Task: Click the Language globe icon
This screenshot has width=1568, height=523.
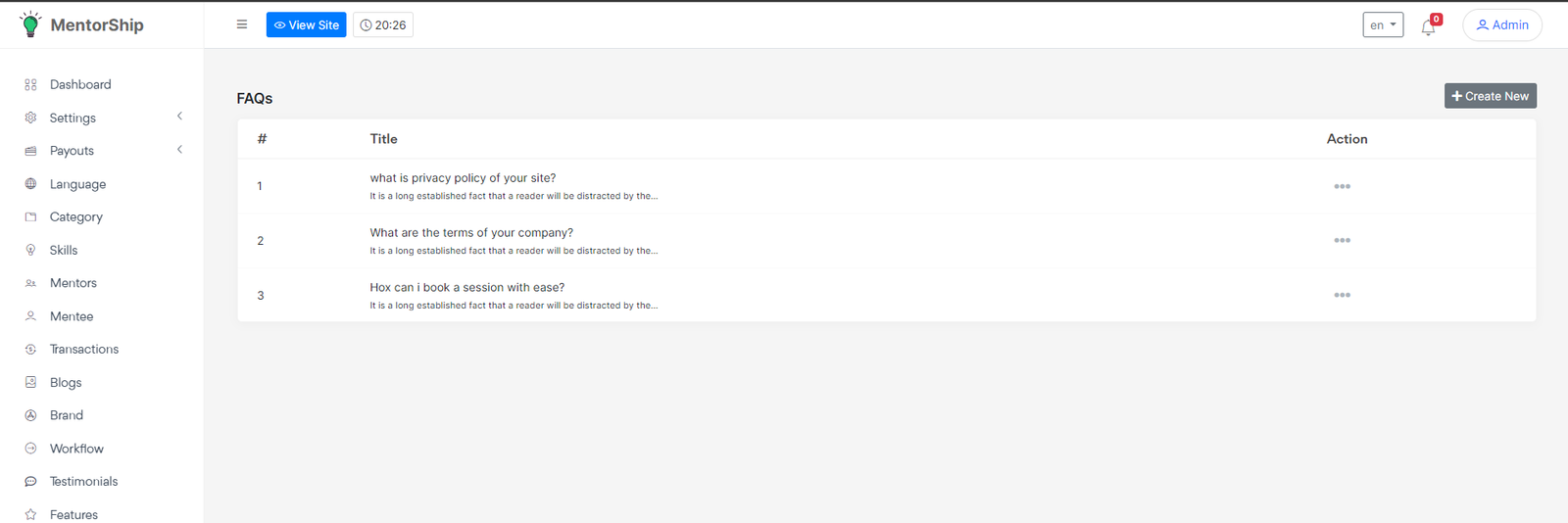Action: point(30,184)
